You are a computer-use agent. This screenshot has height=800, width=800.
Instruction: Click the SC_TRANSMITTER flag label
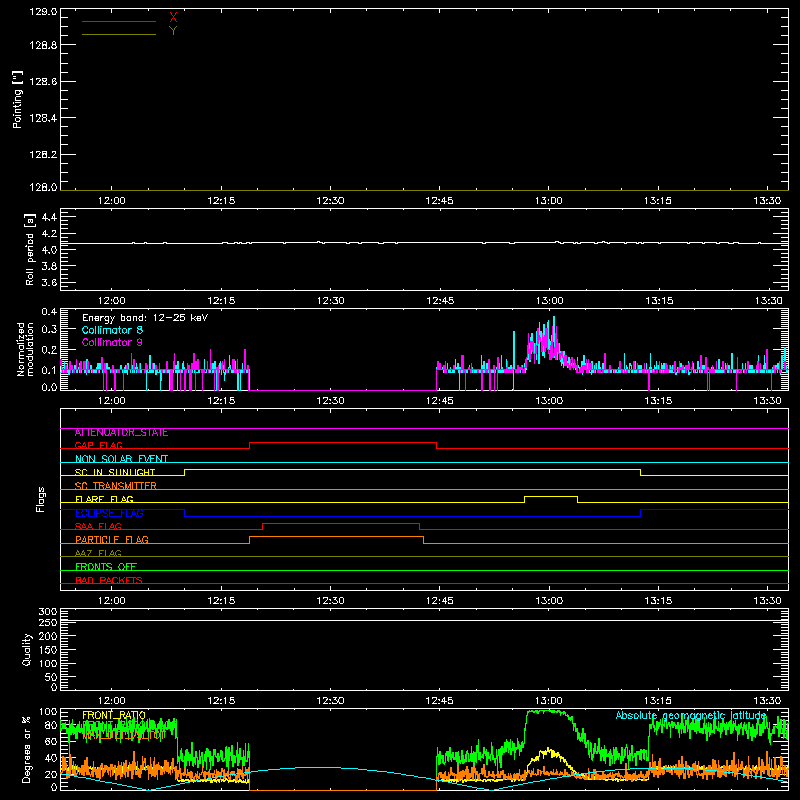click(115, 486)
